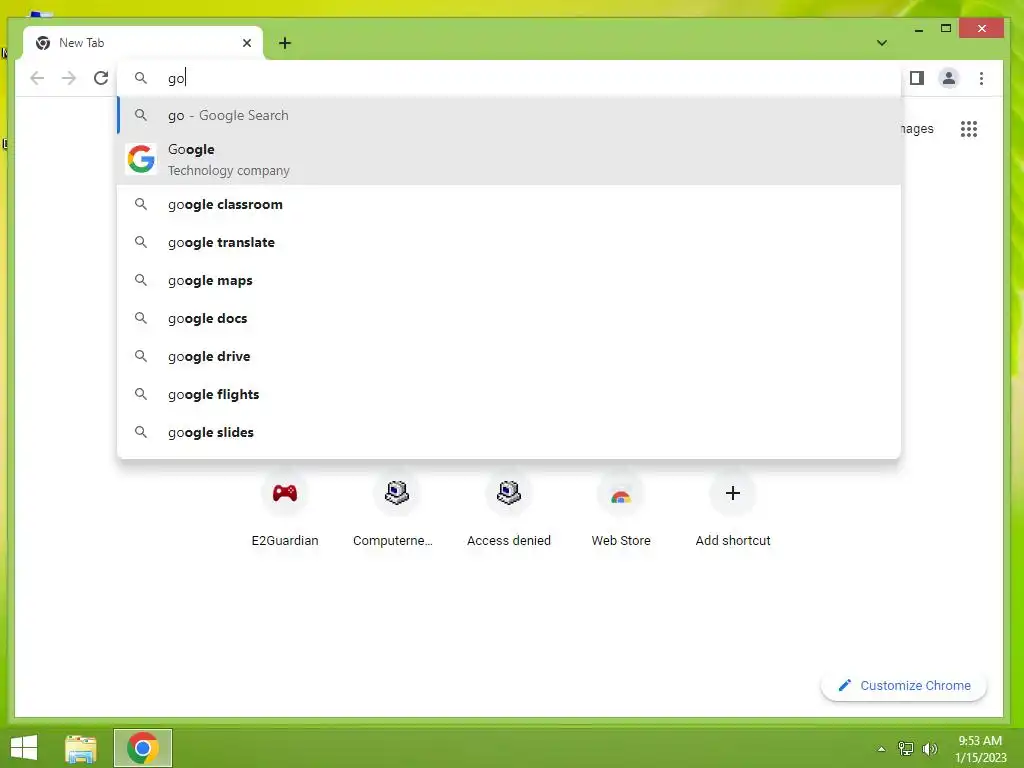Open the Windows Start menu
This screenshot has height=768, width=1024.
click(24, 748)
